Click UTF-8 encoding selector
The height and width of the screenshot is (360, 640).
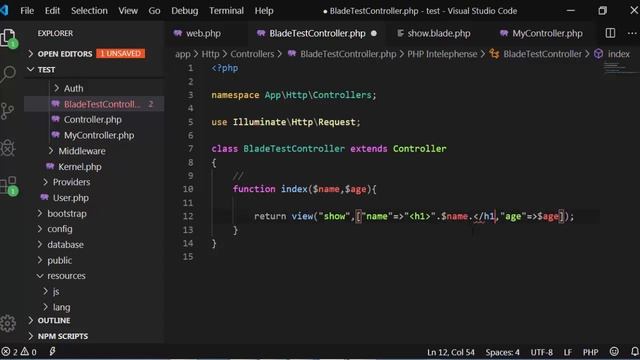(541, 352)
